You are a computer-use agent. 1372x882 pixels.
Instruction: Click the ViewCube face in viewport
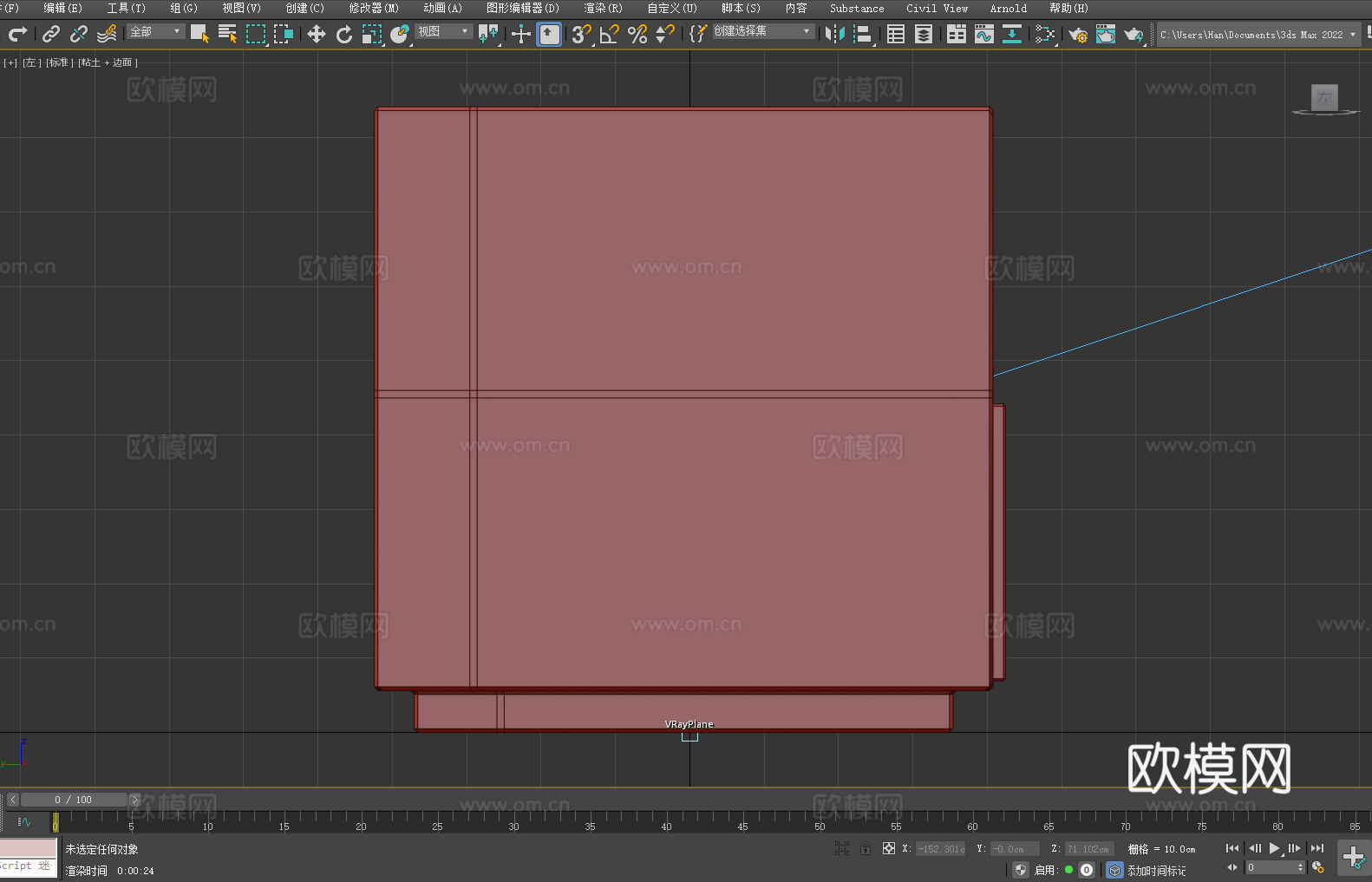[1324, 97]
